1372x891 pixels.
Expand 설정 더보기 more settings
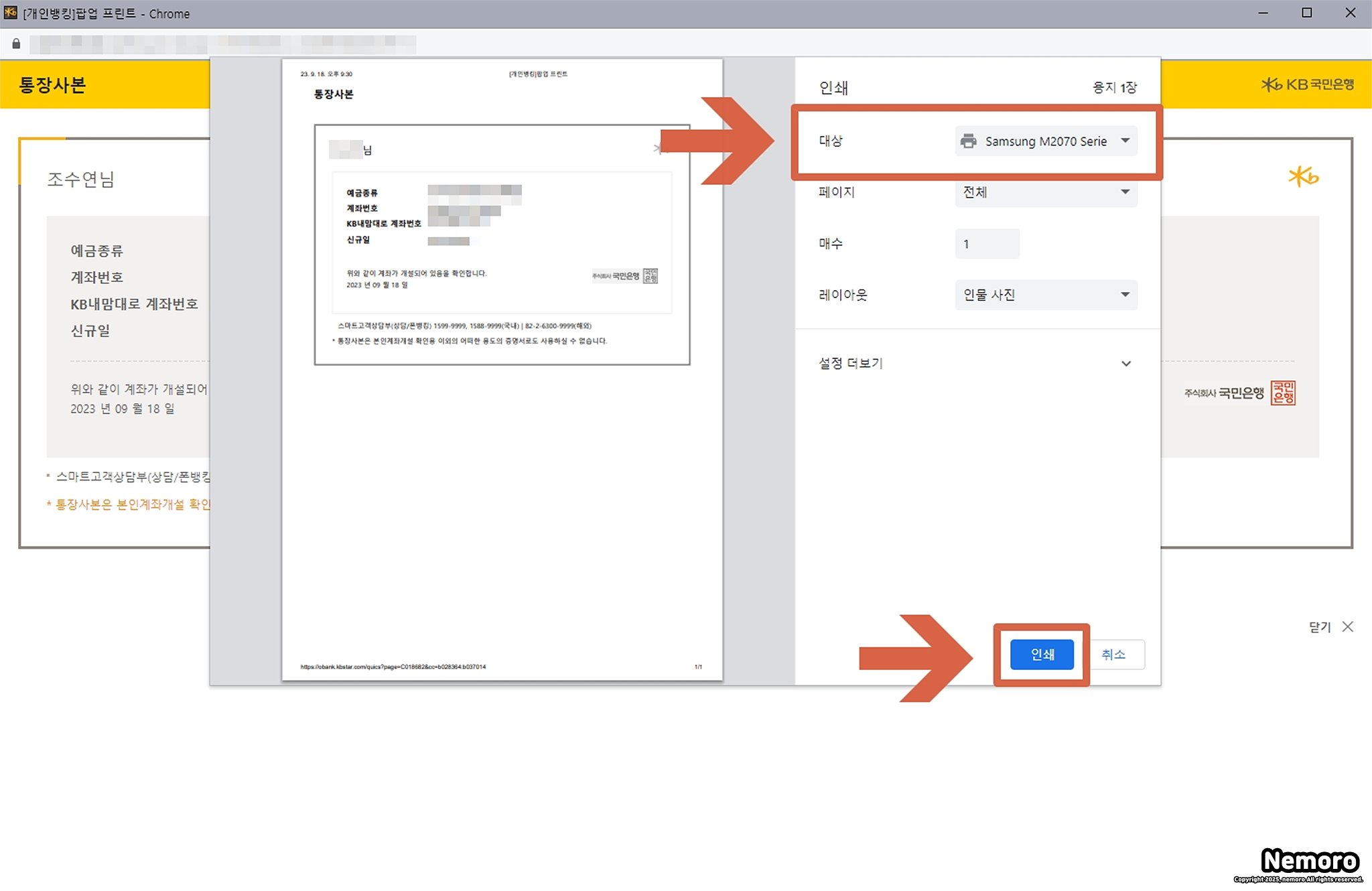tap(851, 363)
